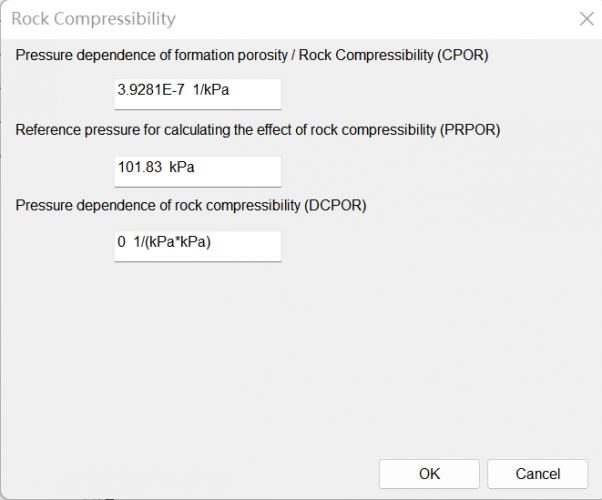
Task: Click the Rock Compressibility window title
Action: (93, 19)
